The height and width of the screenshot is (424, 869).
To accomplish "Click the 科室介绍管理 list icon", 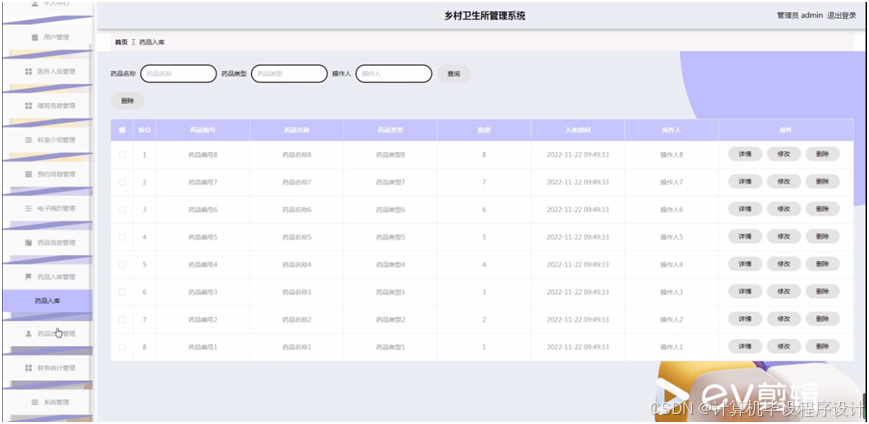I will 28,140.
